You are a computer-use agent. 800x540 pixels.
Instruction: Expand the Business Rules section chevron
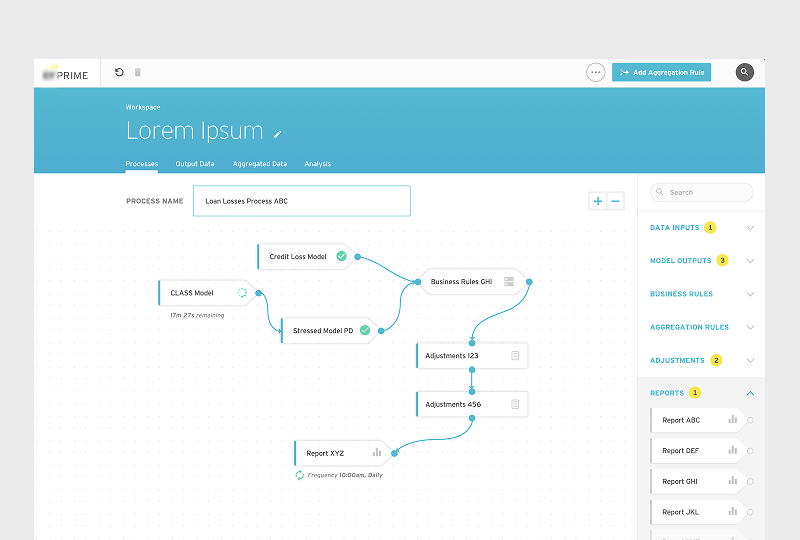click(750, 294)
